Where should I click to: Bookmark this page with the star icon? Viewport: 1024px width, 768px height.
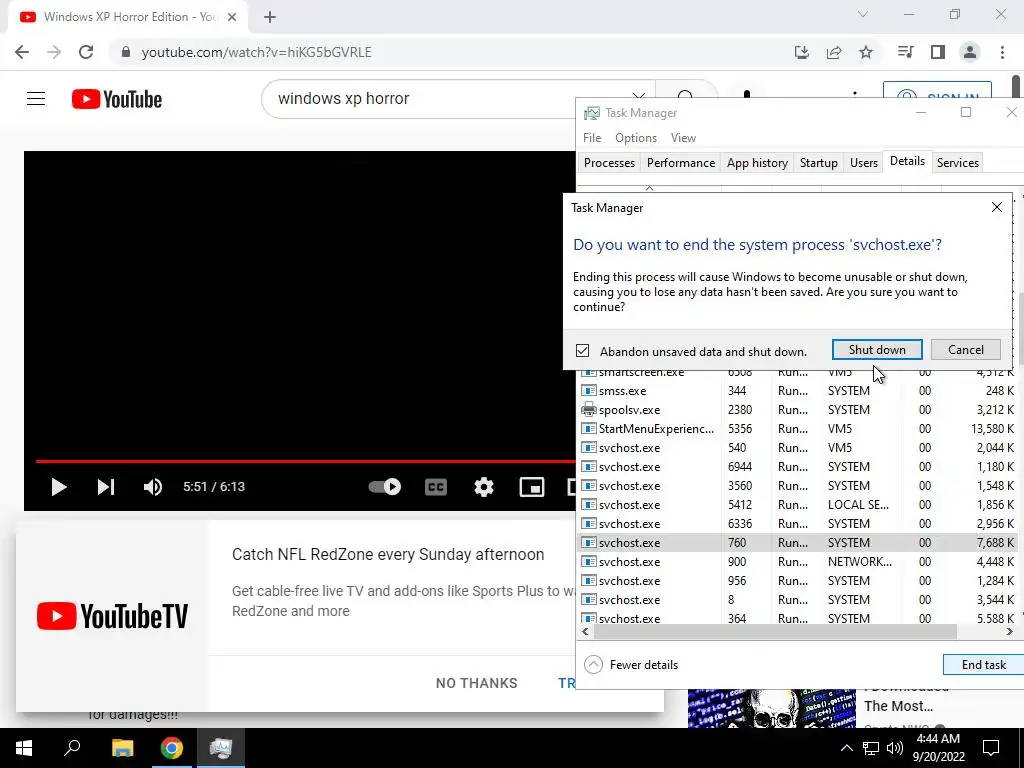[866, 52]
